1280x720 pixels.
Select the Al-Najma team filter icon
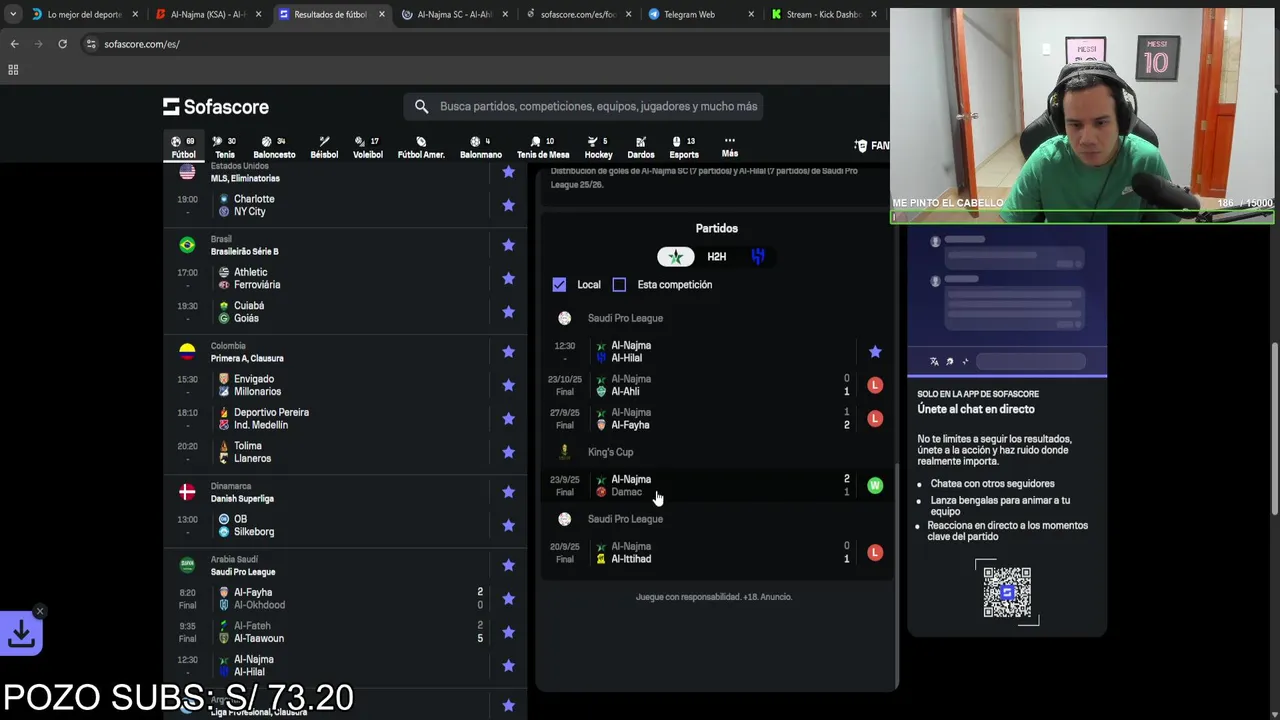pos(676,257)
